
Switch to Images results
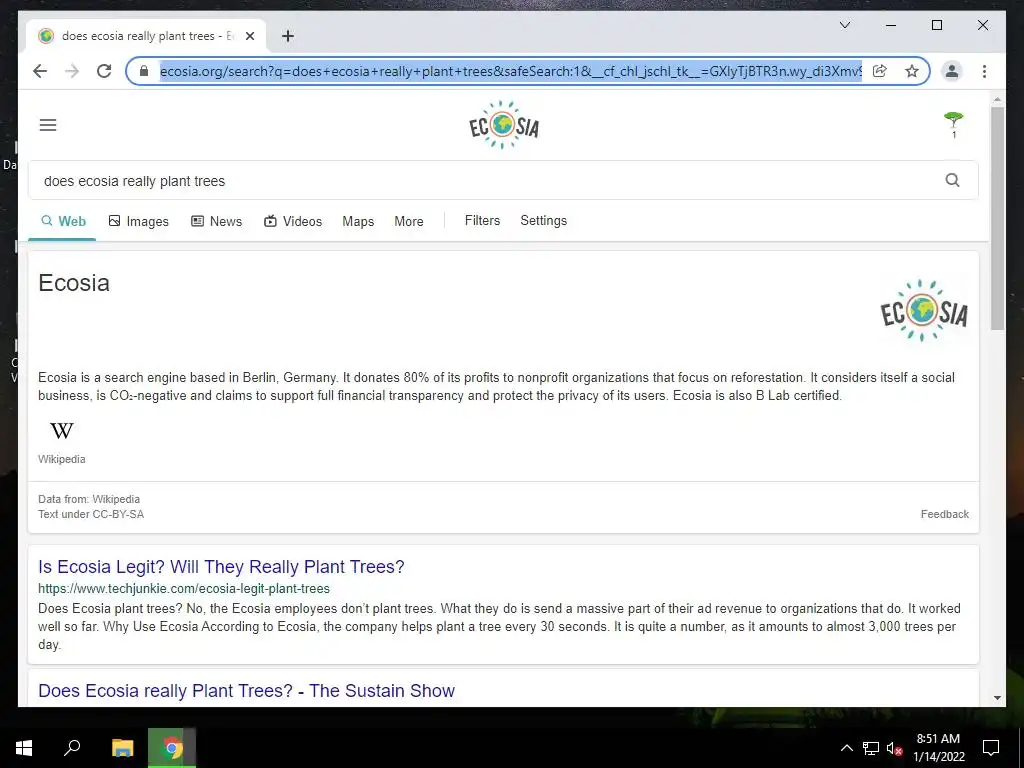coord(138,221)
